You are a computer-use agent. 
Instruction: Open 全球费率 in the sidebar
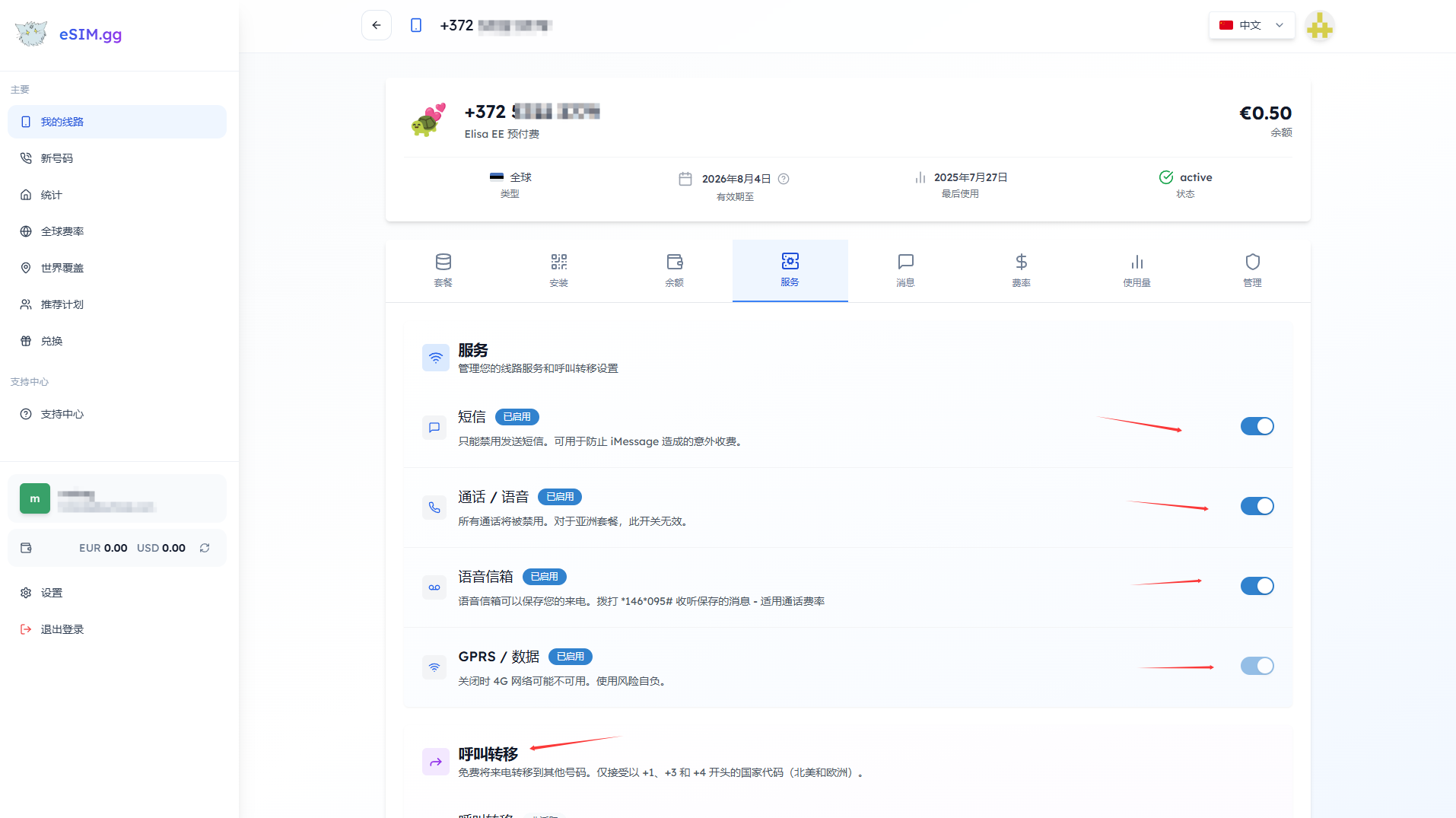tap(62, 231)
